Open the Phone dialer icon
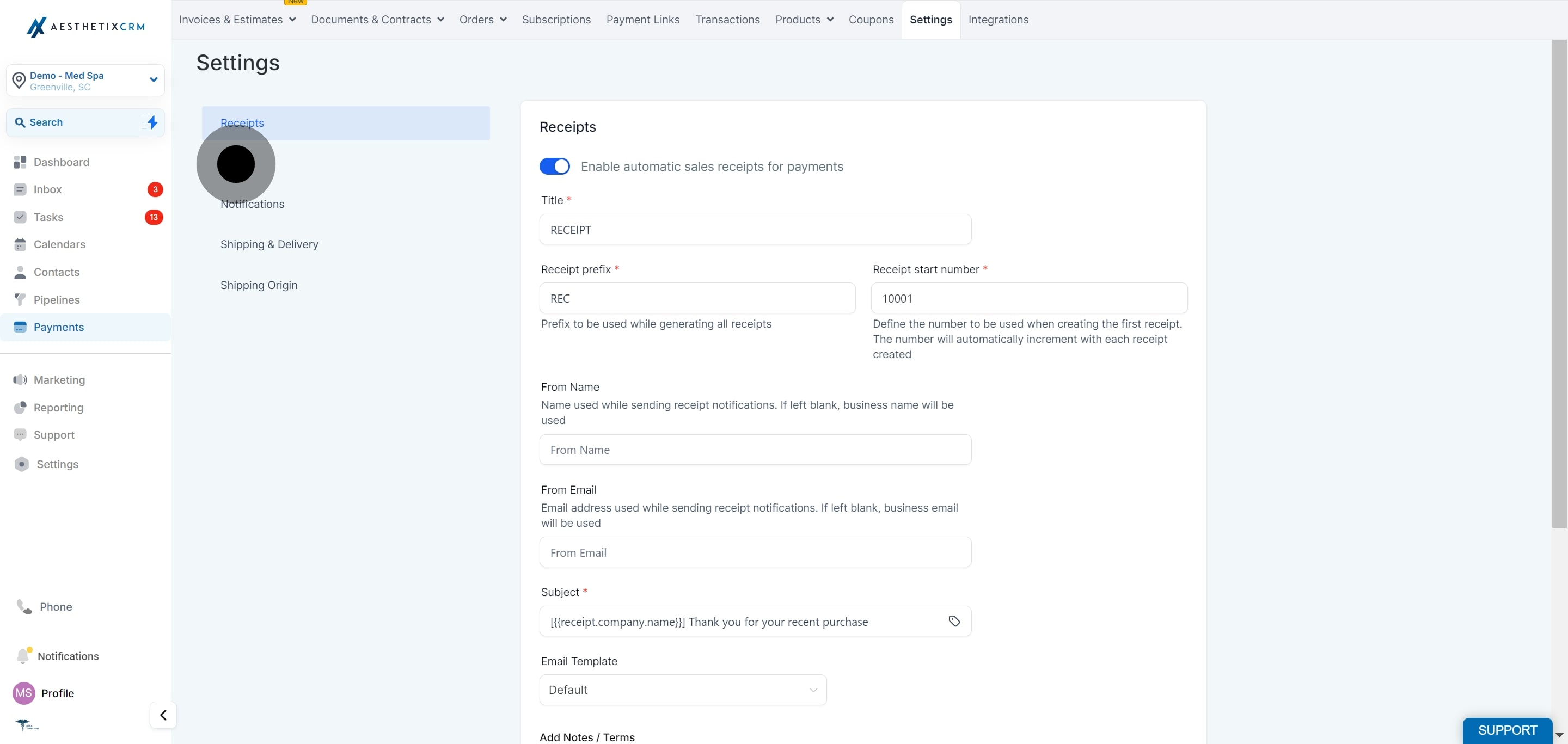This screenshot has width=1568, height=744. pos(24,606)
